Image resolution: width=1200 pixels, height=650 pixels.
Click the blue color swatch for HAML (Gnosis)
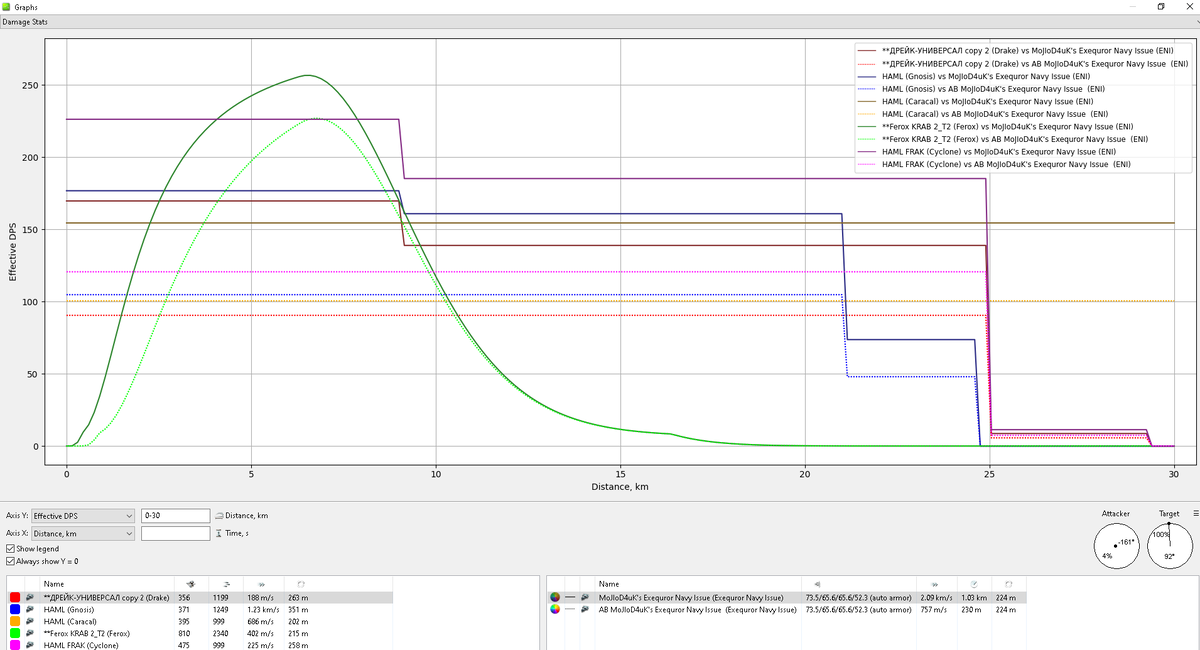(x=14, y=609)
